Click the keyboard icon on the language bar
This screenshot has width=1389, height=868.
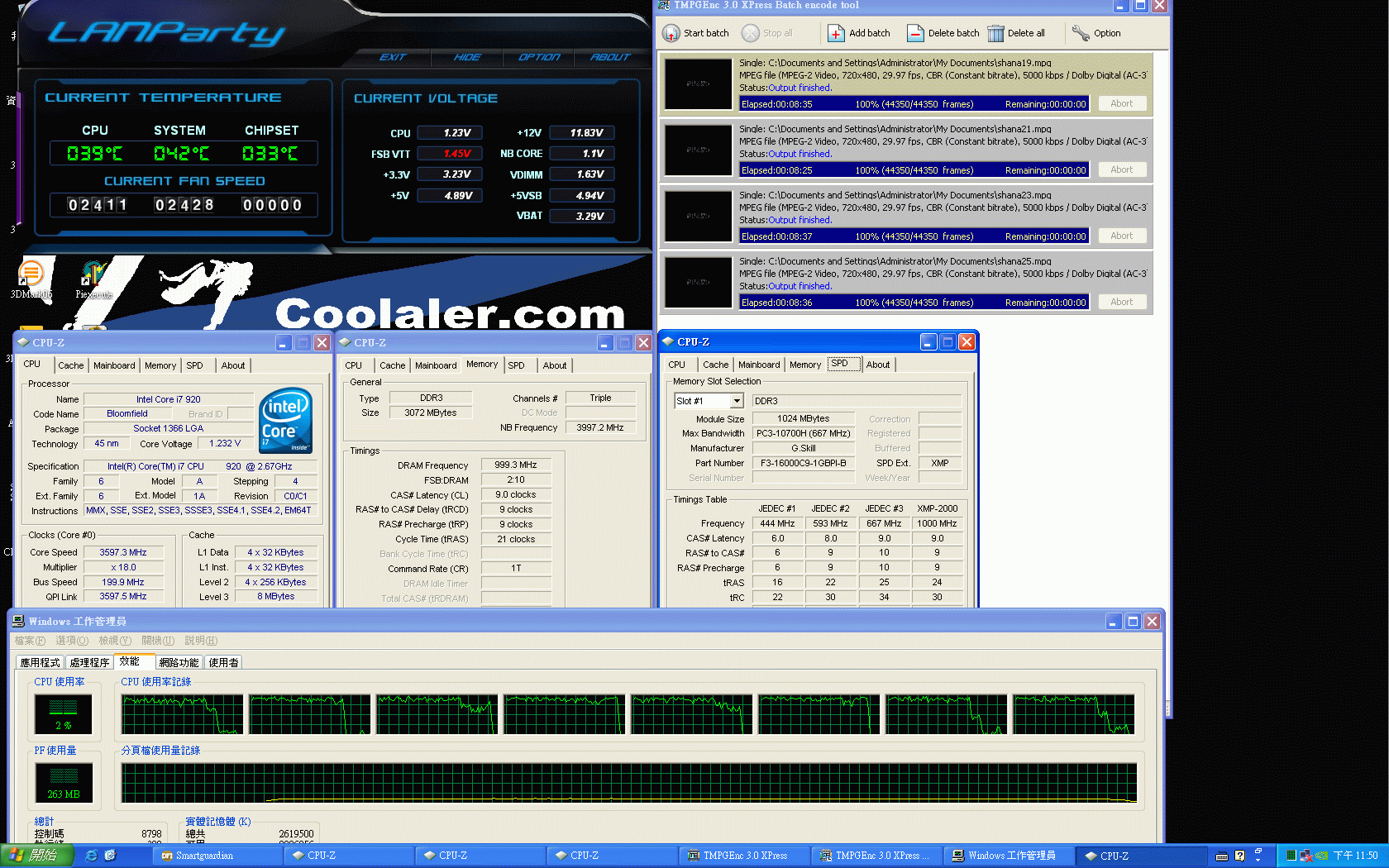pos(1222,856)
